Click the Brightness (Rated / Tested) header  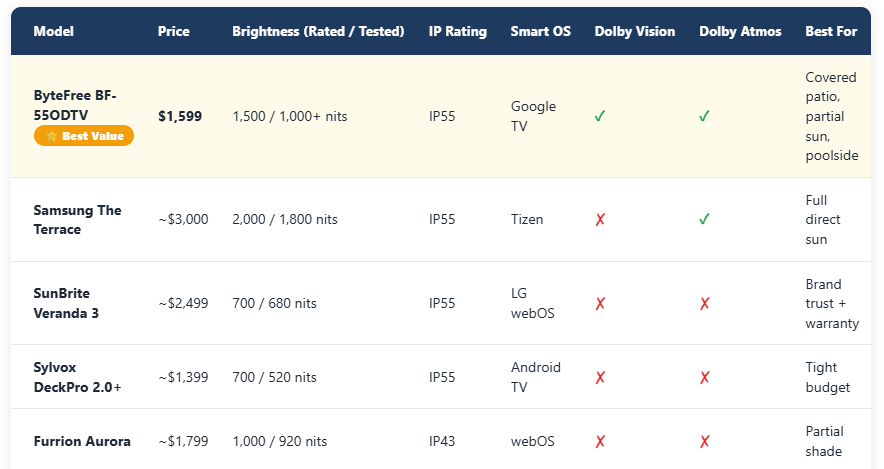point(318,31)
